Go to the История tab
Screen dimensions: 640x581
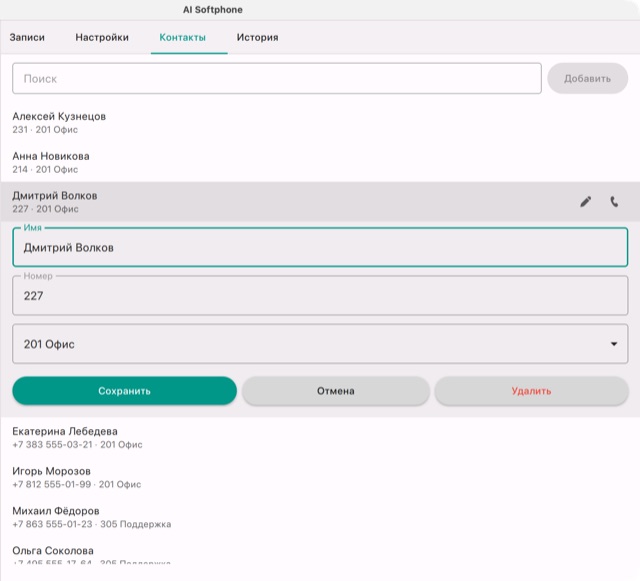[x=258, y=37]
